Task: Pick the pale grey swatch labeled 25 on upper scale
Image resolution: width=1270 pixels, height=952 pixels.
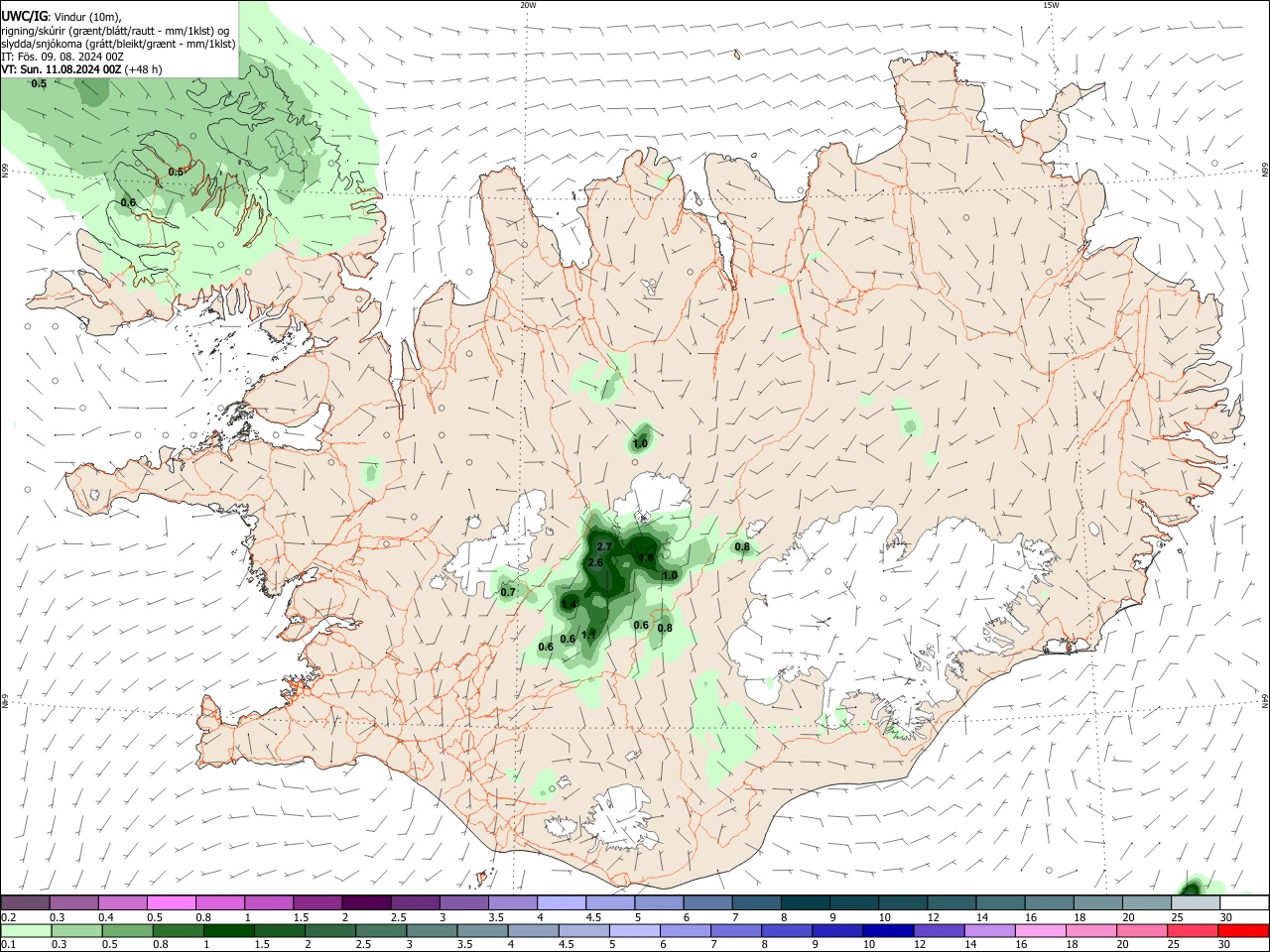Action: click(x=1195, y=903)
